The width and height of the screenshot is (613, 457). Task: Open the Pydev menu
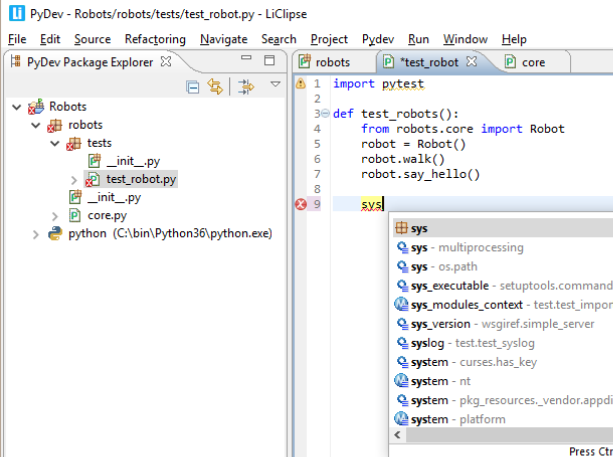click(378, 39)
